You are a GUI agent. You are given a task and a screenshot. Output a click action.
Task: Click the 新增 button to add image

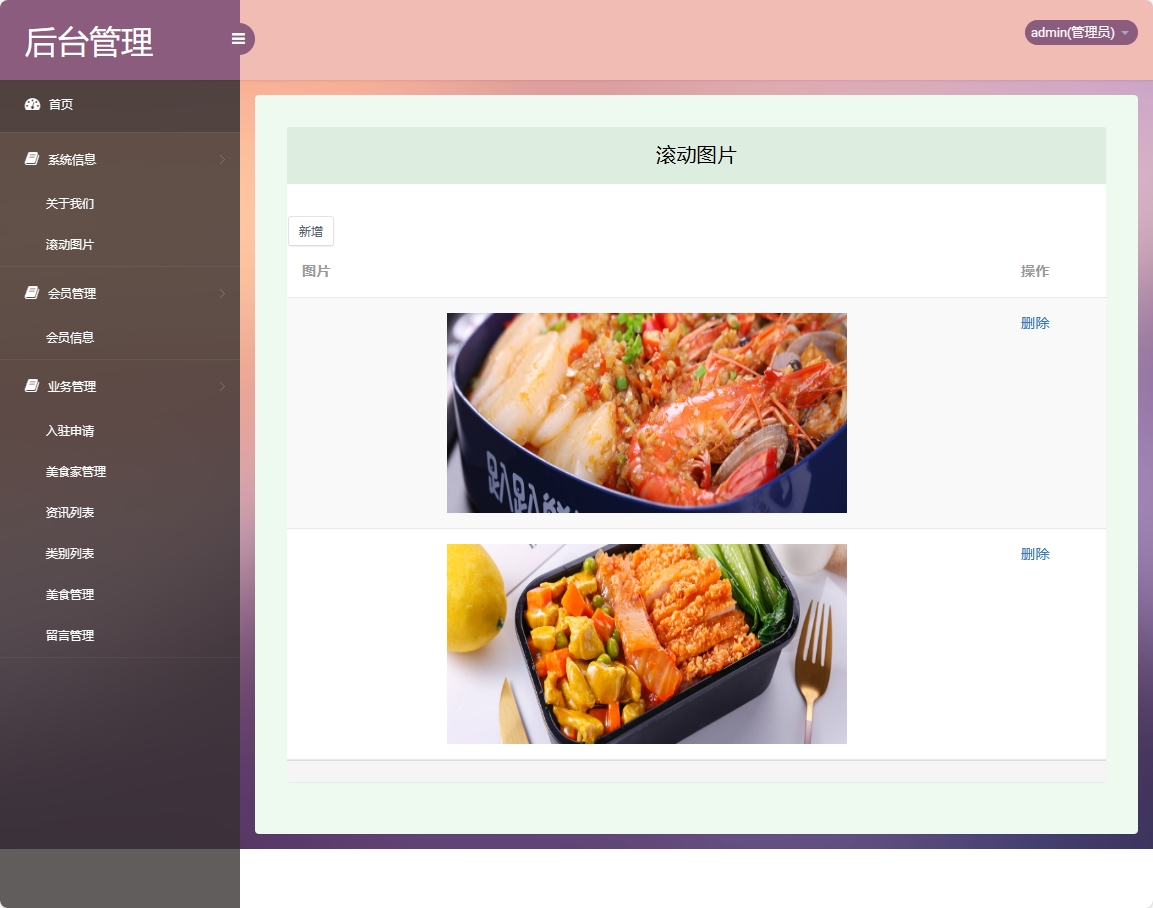coord(310,231)
